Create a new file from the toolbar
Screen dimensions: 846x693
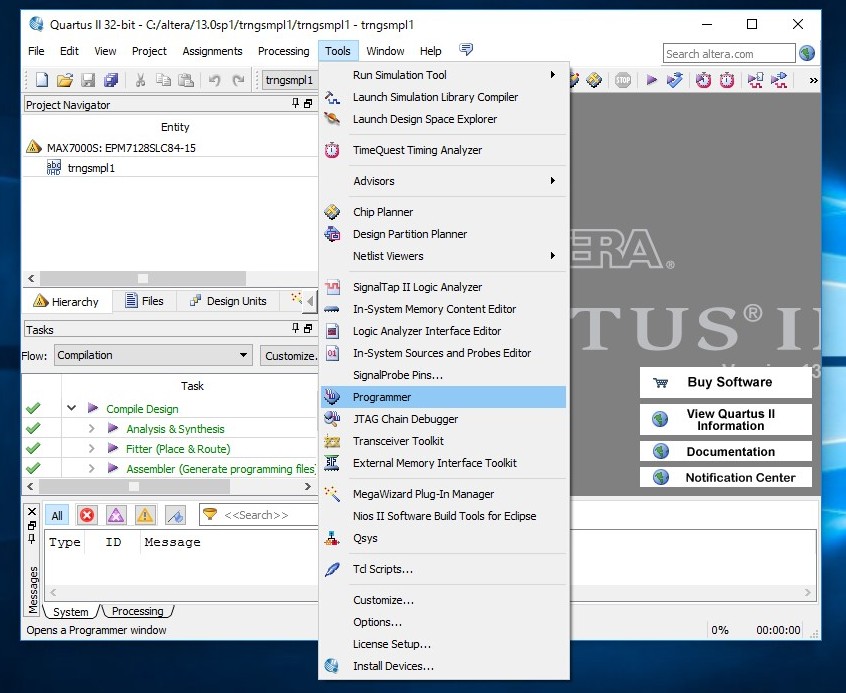[42, 80]
